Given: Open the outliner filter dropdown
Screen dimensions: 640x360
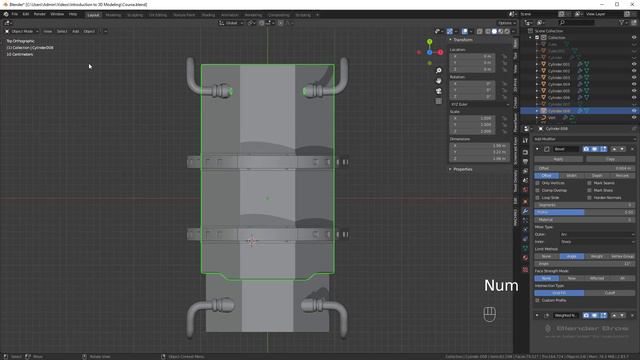Looking at the screenshot, I should 623,23.
